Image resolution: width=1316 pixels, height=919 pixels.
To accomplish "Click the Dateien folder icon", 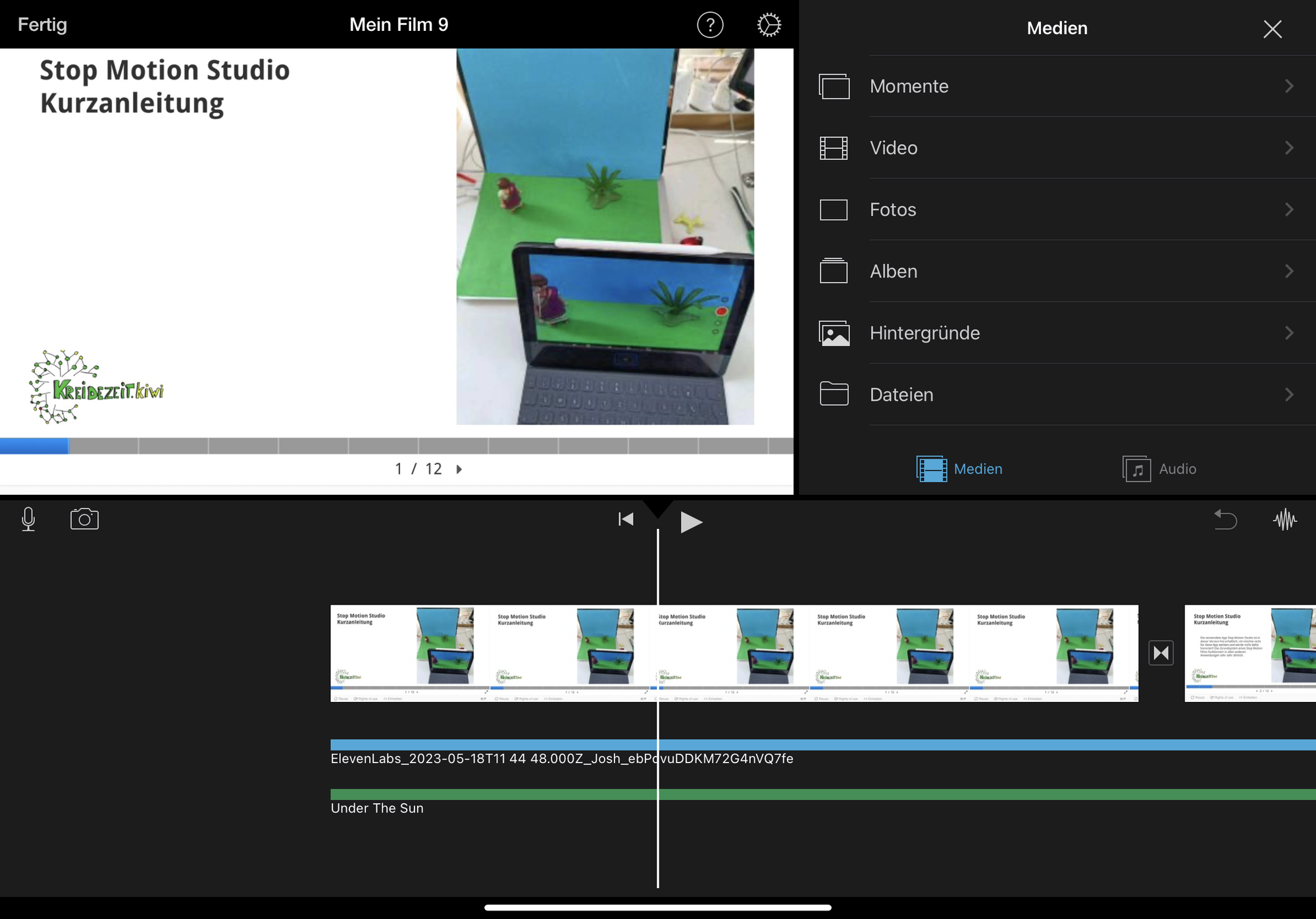I will pyautogui.click(x=834, y=394).
